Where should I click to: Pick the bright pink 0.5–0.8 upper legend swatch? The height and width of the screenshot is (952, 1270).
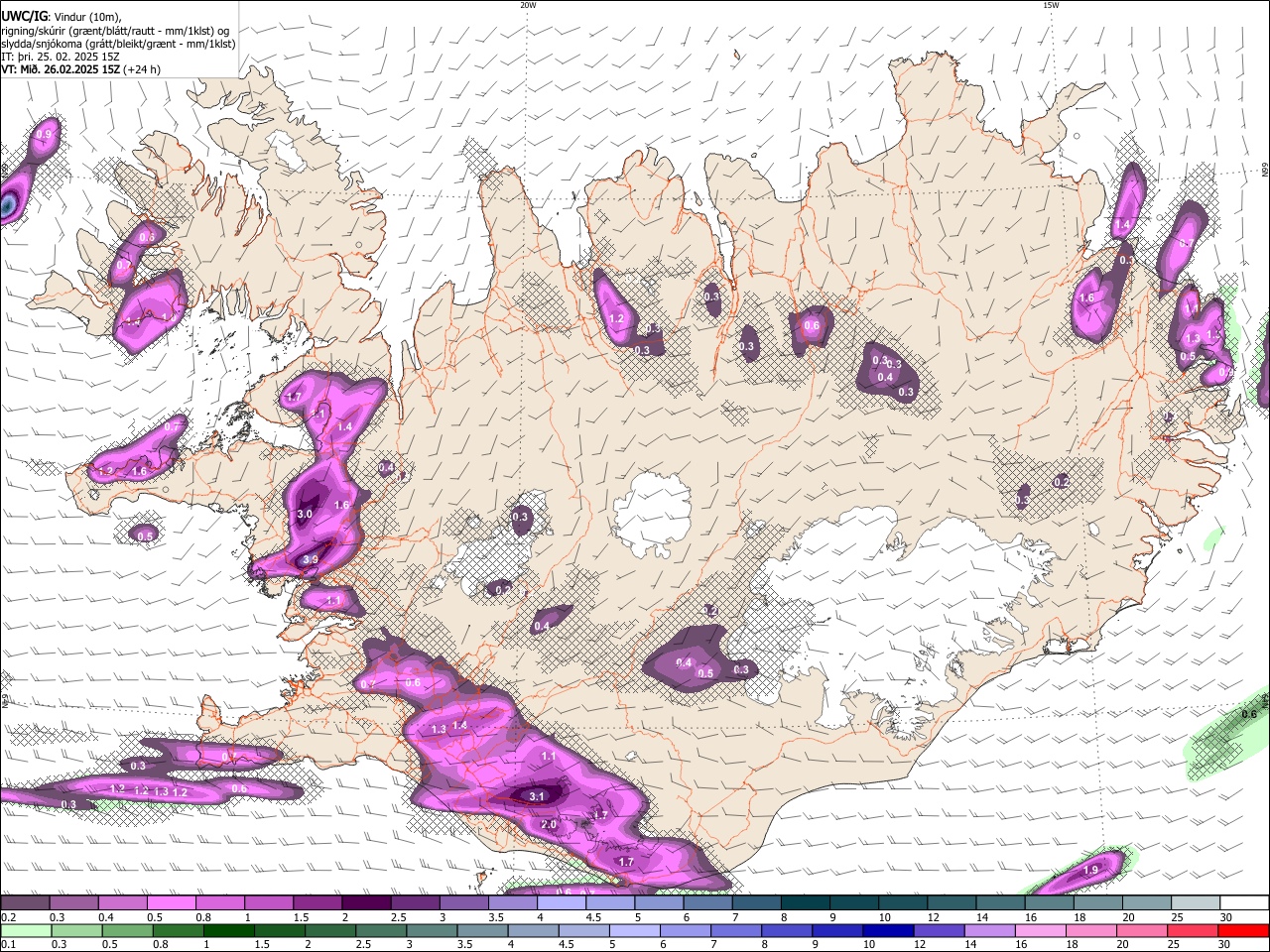tap(171, 902)
